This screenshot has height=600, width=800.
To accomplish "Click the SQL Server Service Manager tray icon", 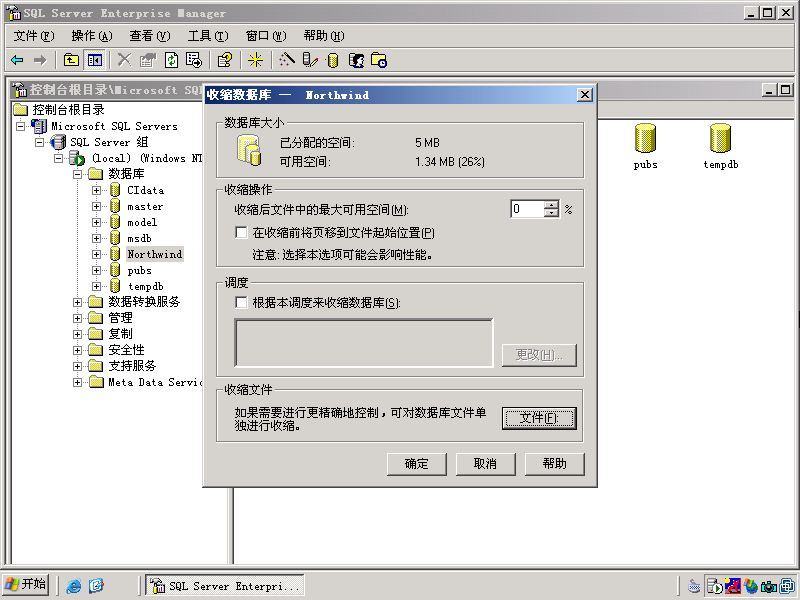I will click(x=714, y=586).
